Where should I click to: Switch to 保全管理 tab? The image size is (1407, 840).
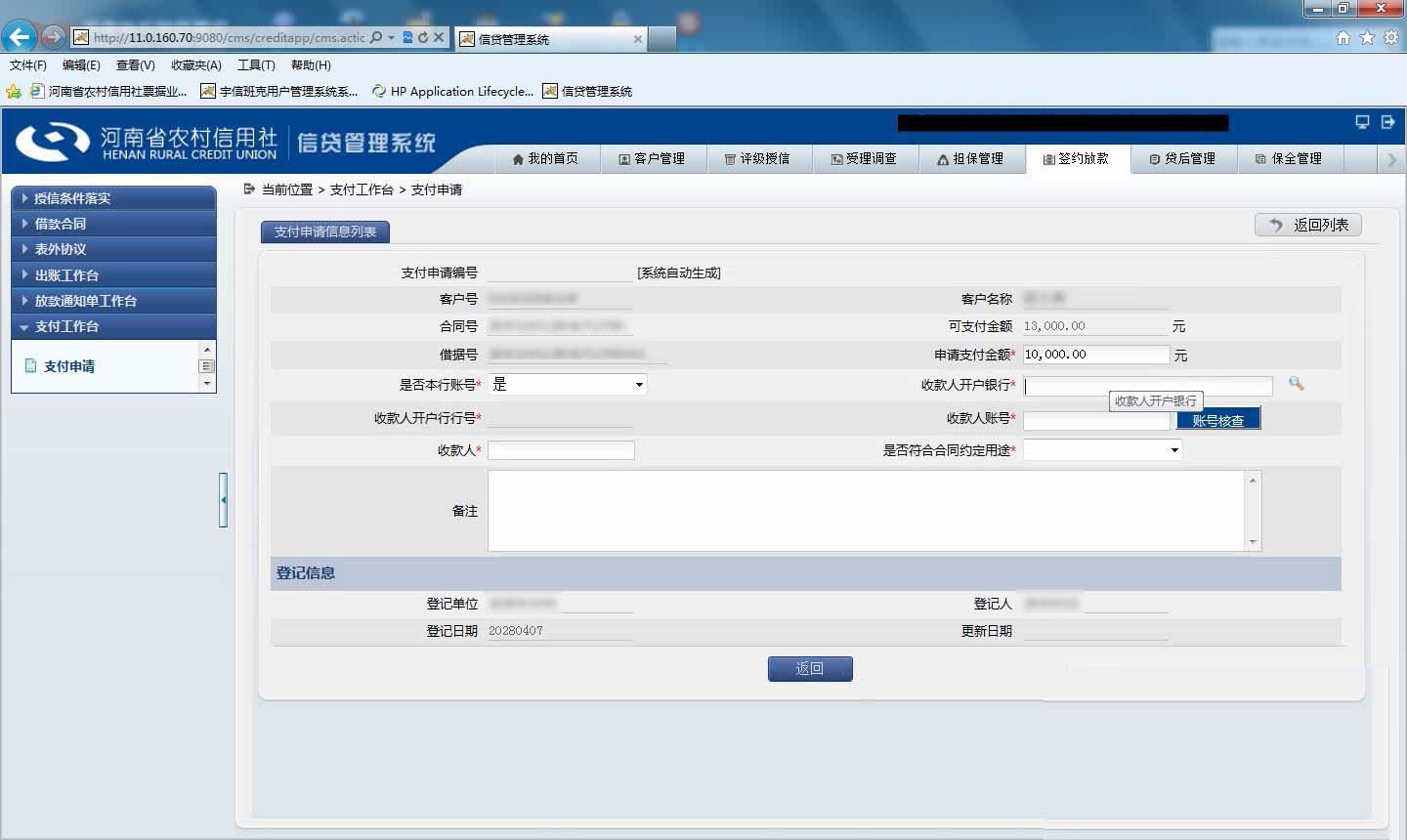(1290, 159)
